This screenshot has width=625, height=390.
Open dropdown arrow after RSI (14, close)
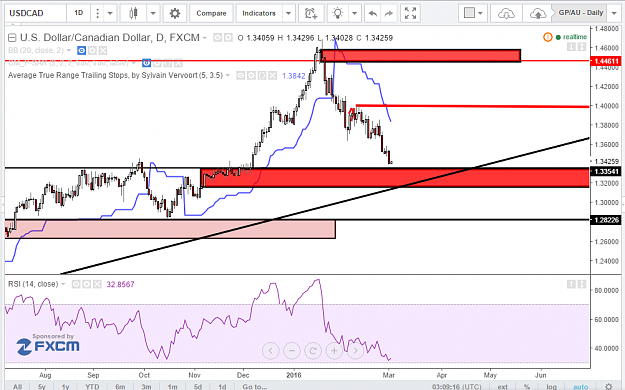(x=63, y=284)
